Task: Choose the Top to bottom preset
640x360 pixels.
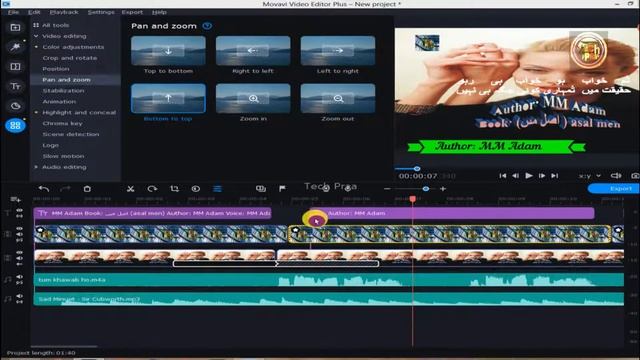Action: coord(168,51)
